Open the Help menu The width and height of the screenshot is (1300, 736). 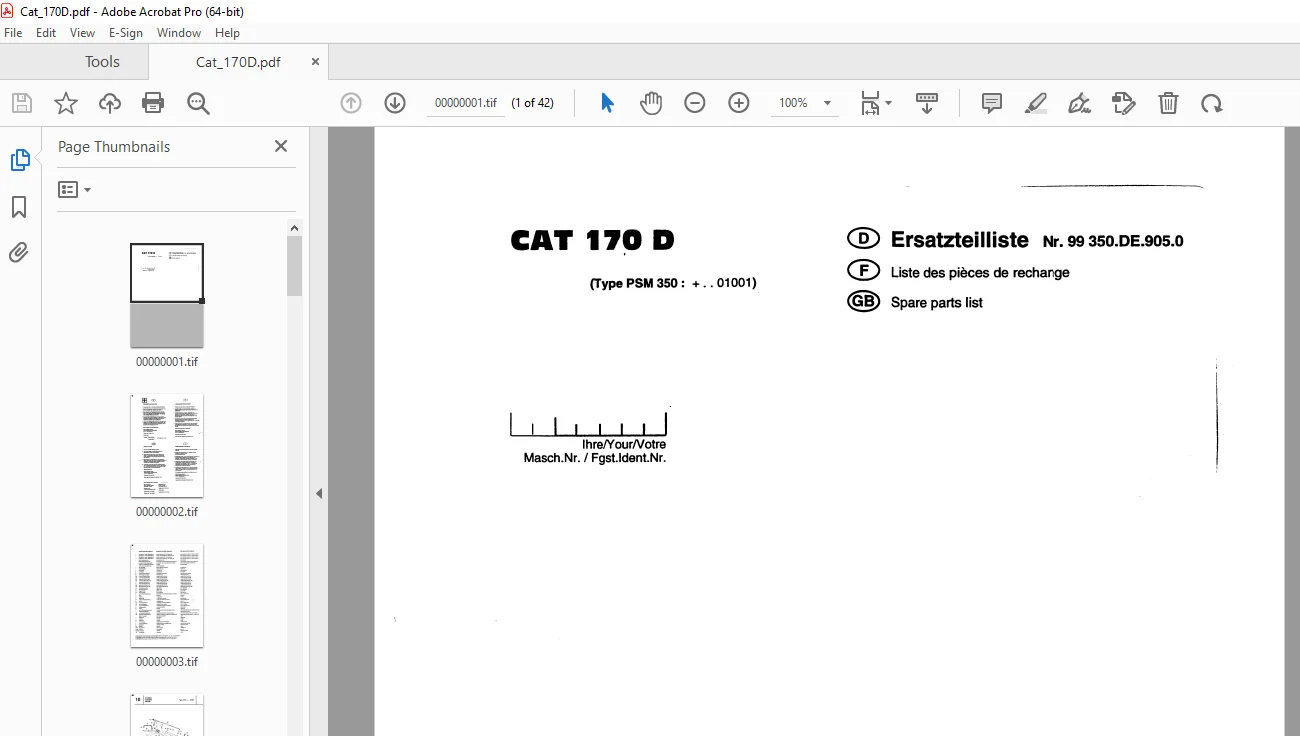tap(227, 33)
